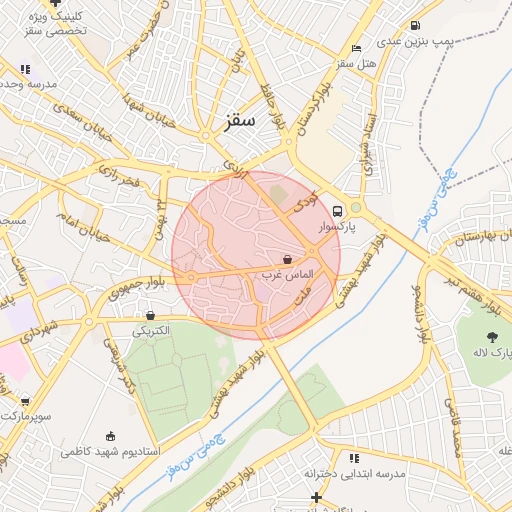Click the roundabout south of پارکسوار label

pos(312,251)
